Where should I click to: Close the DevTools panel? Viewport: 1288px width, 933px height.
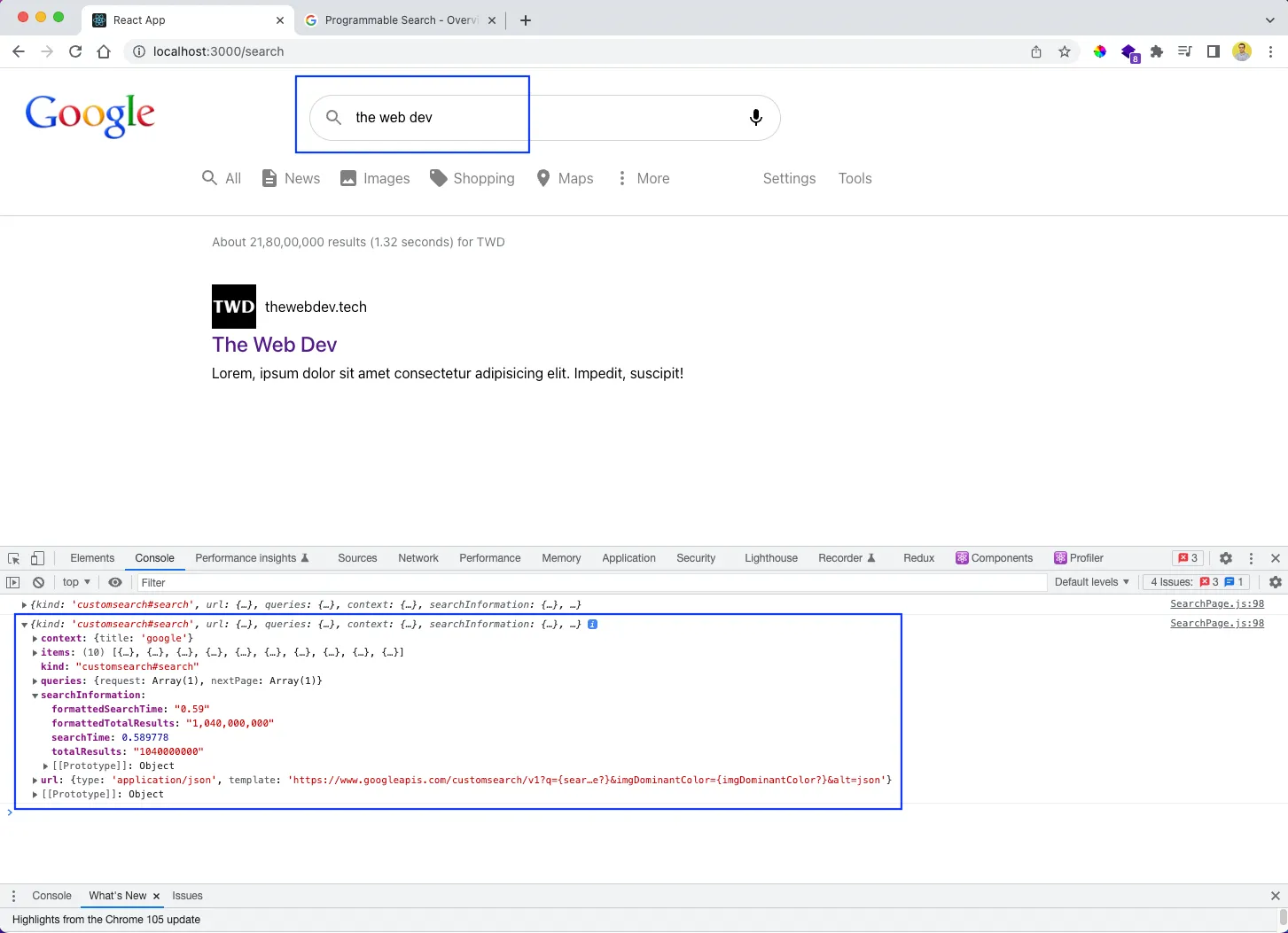pos(1276,558)
